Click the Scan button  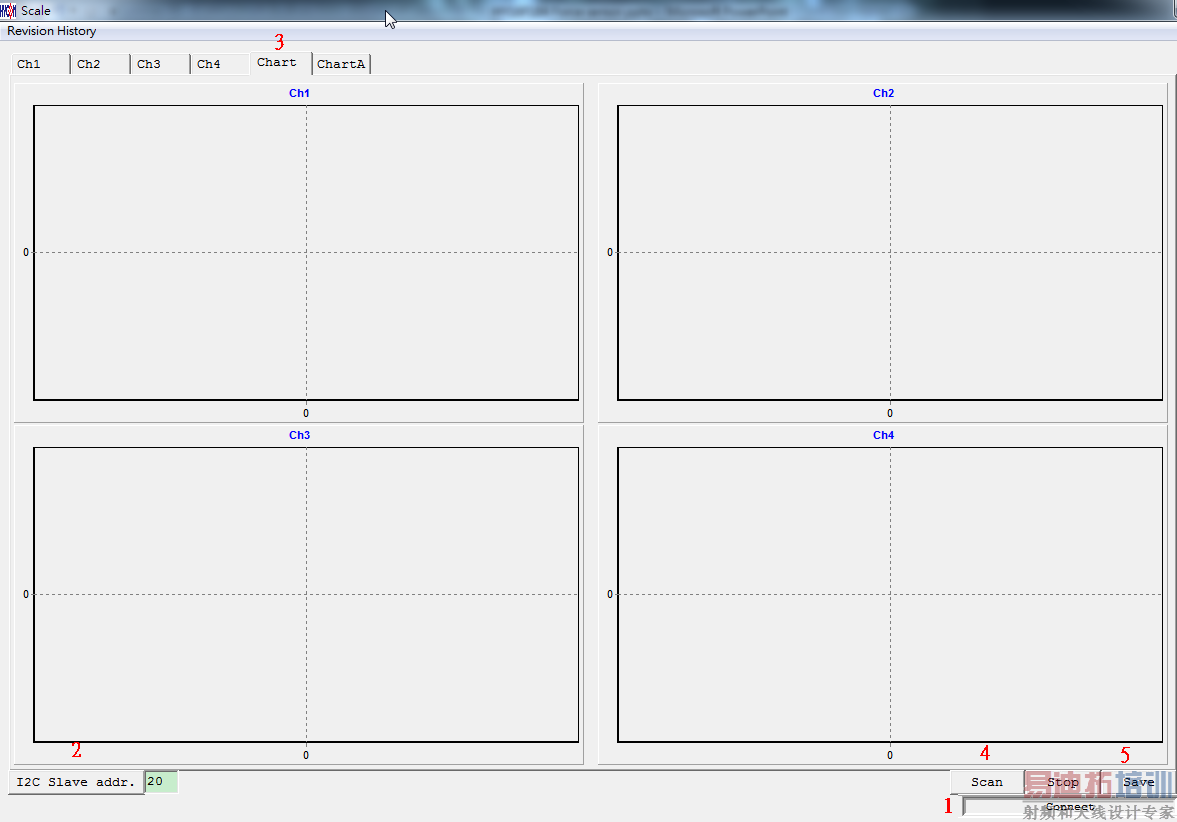[x=987, y=781]
